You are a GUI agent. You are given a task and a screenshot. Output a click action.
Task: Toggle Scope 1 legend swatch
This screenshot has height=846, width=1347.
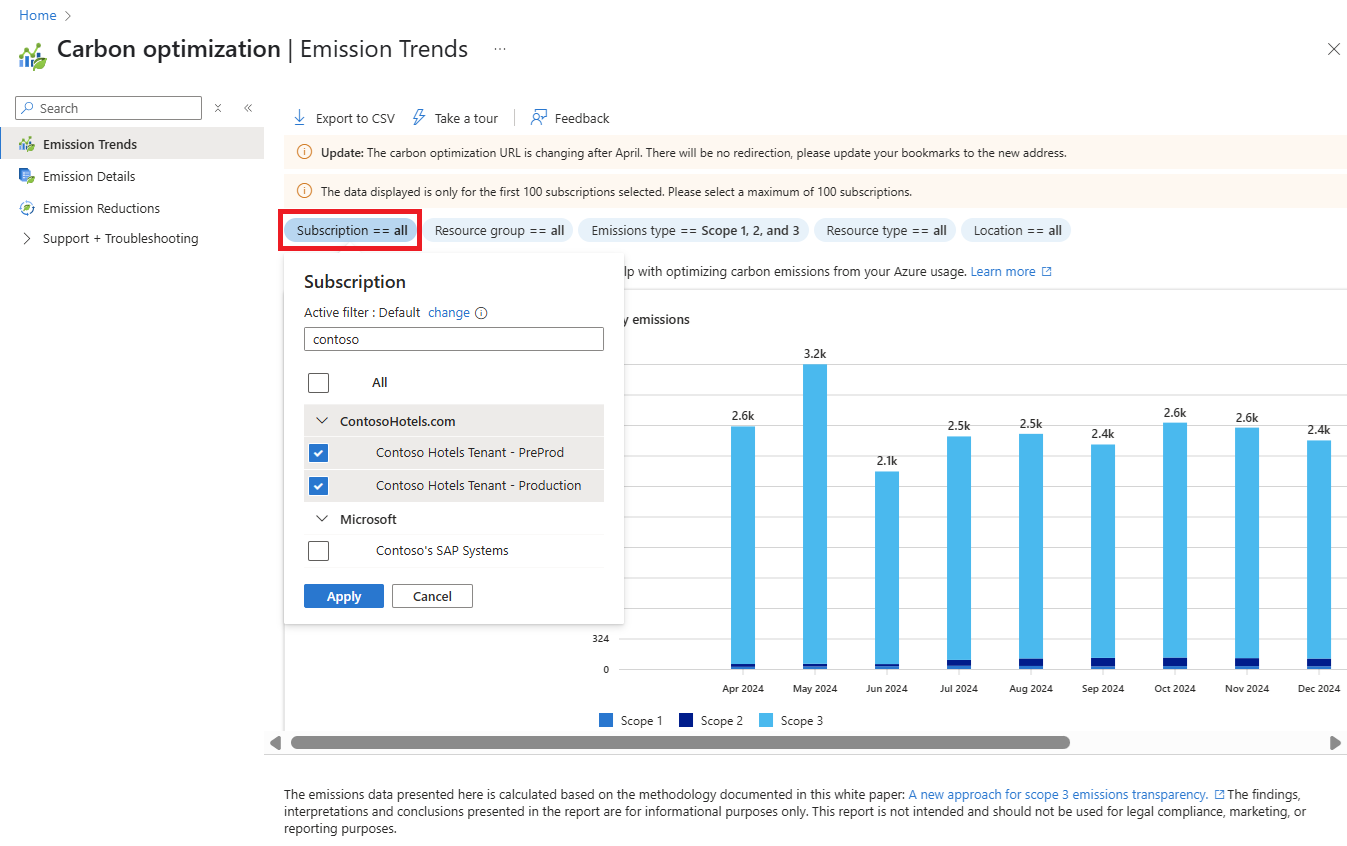(606, 720)
